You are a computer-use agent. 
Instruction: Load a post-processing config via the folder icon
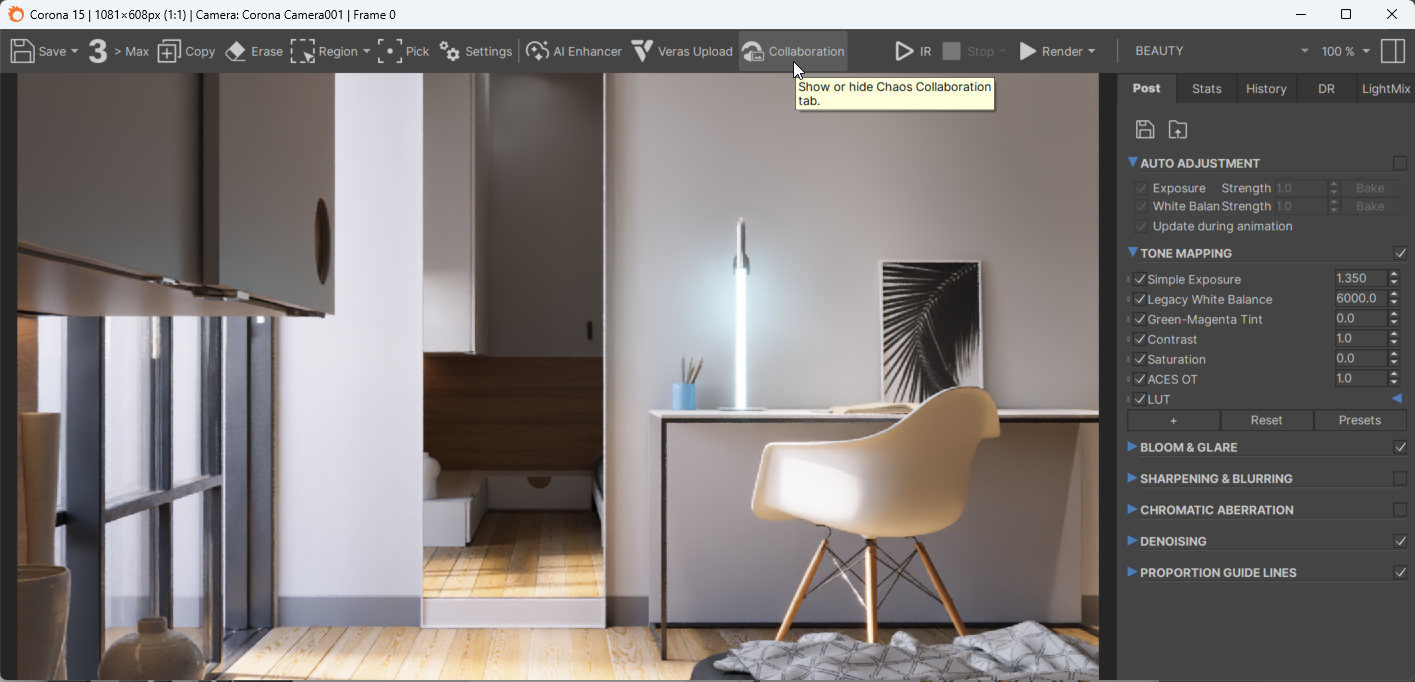1178,129
